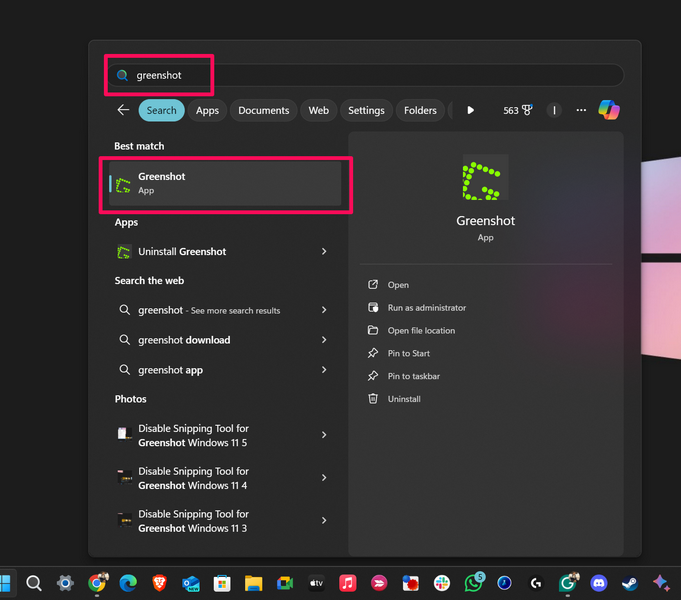Open WhatsApp from the taskbar
The height and width of the screenshot is (600, 681).
(x=473, y=583)
